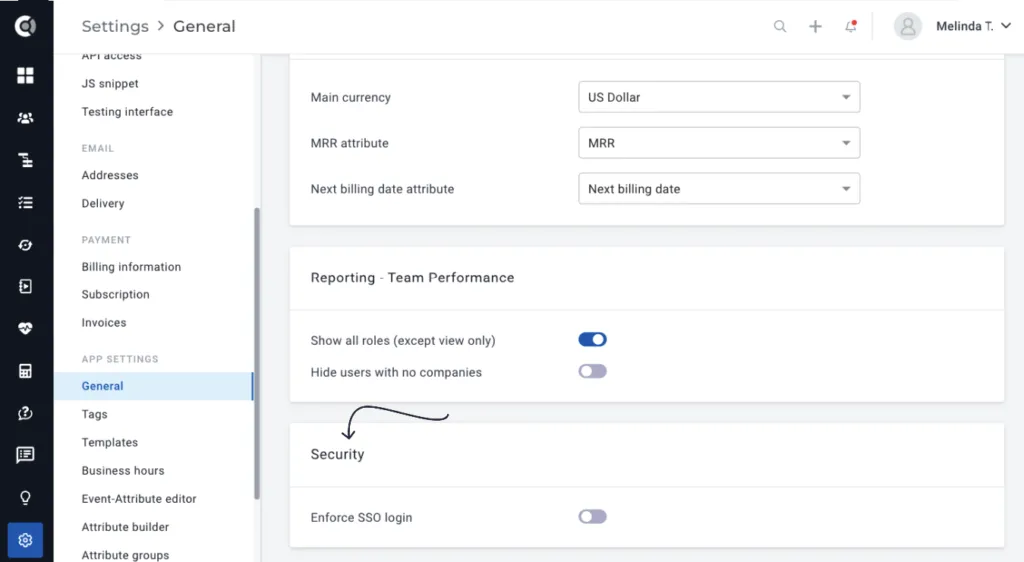This screenshot has width=1024, height=562.
Task: Click the Melinda T. user name
Action: point(964,26)
